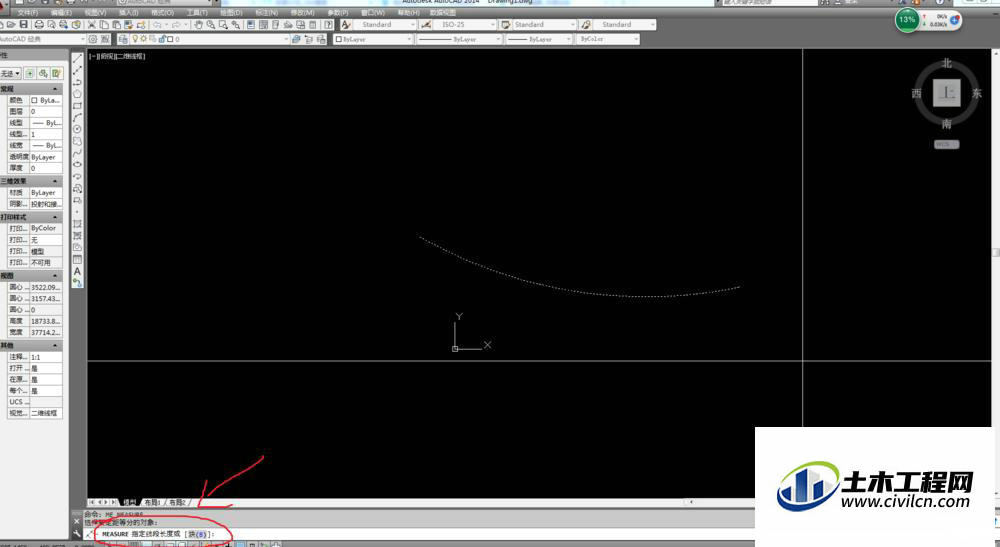This screenshot has width=1000, height=547.
Task: Click the Copy icon in toolbar
Action: point(104,25)
